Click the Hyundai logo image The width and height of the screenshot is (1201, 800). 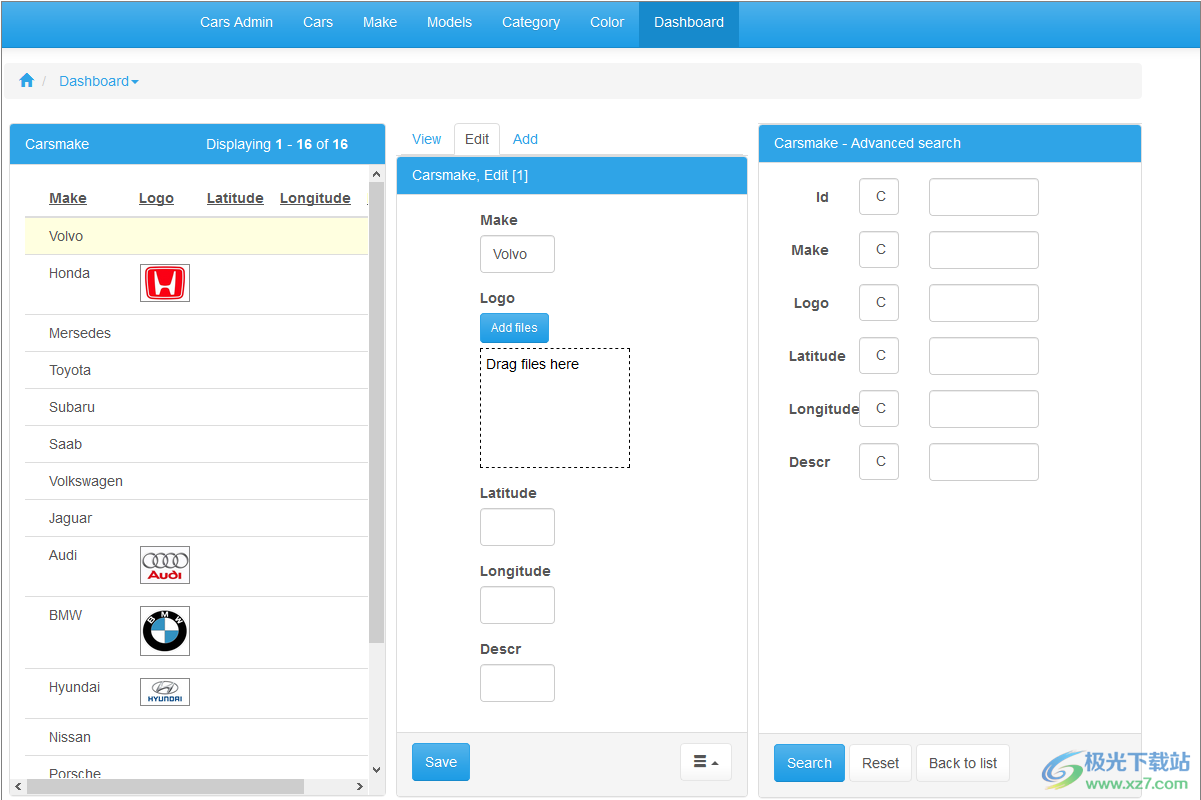pyautogui.click(x=165, y=692)
